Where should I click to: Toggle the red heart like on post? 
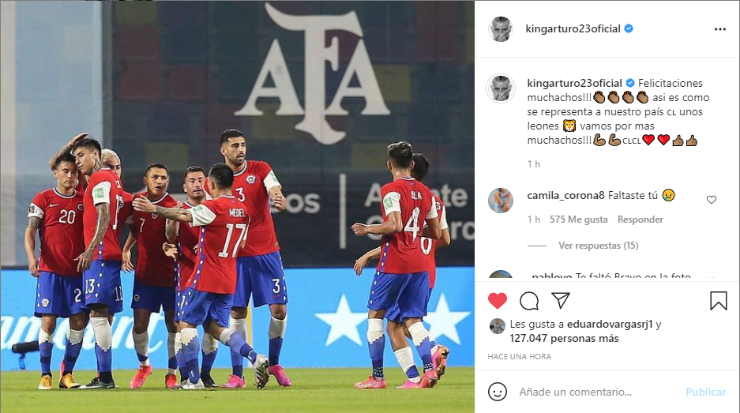click(497, 301)
